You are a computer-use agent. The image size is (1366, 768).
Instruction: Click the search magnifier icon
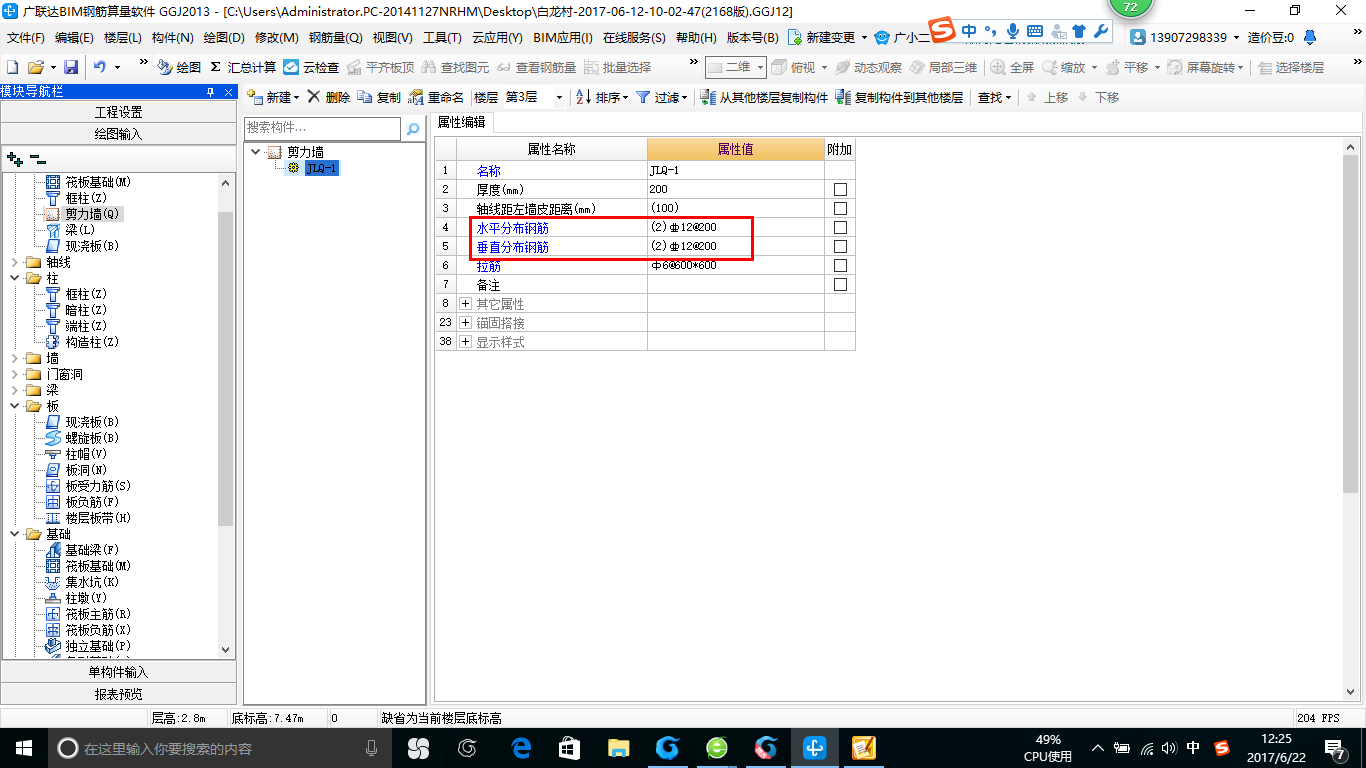click(413, 129)
